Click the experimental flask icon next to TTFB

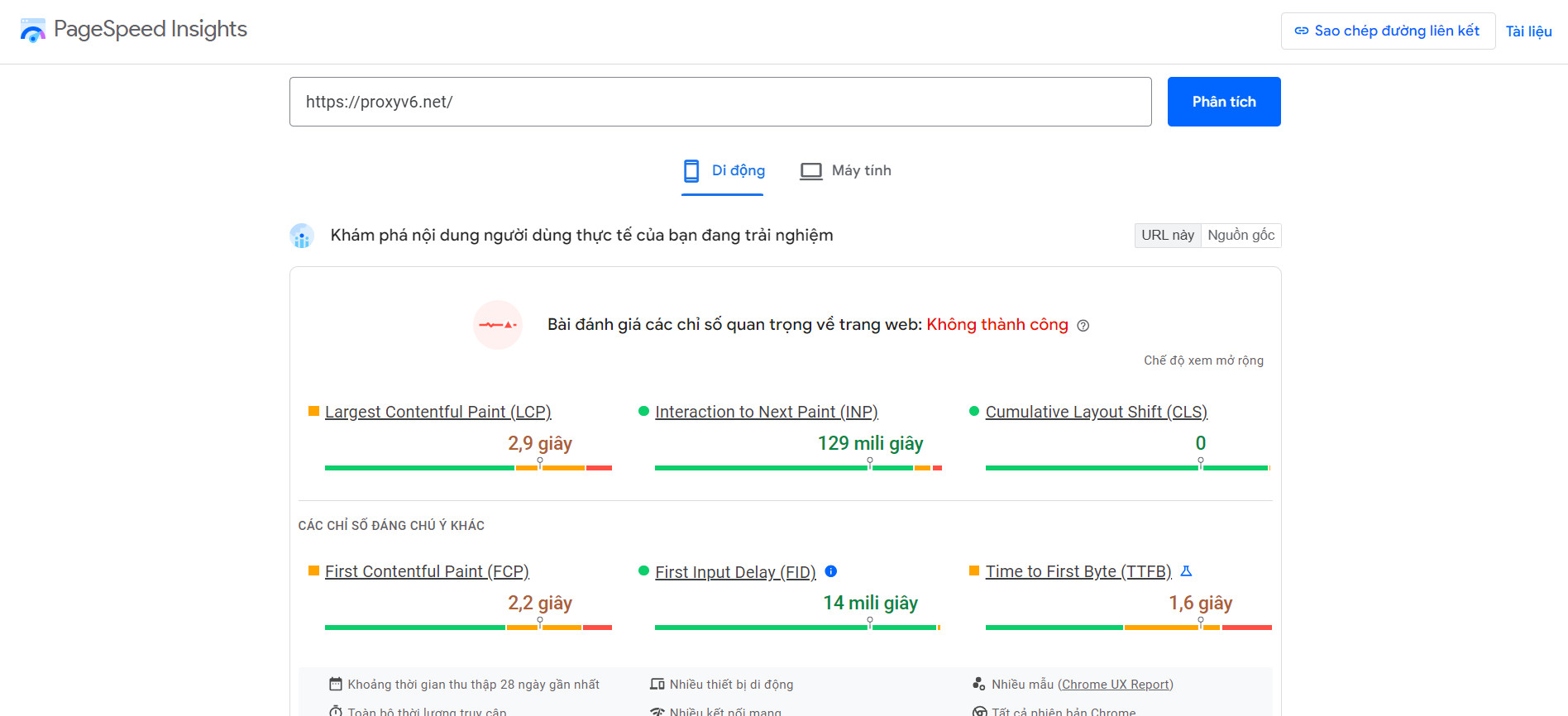[1186, 571]
